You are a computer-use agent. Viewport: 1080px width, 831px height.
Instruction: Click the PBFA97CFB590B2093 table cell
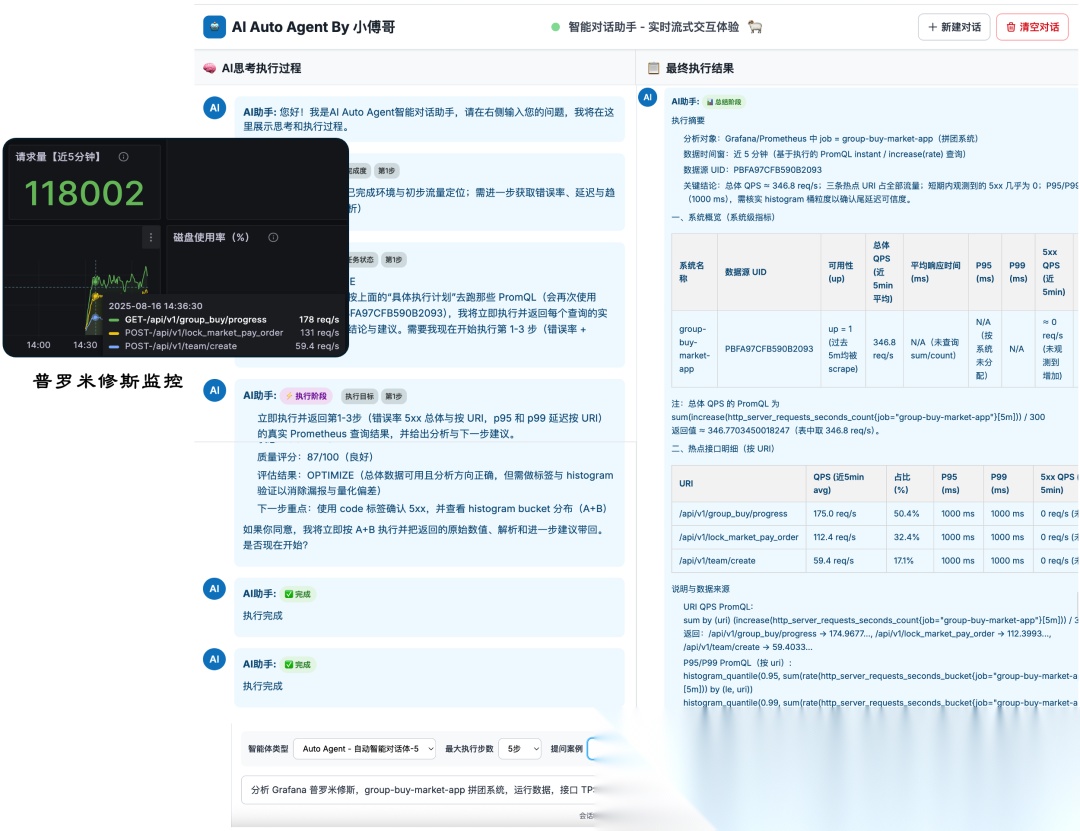(x=769, y=349)
